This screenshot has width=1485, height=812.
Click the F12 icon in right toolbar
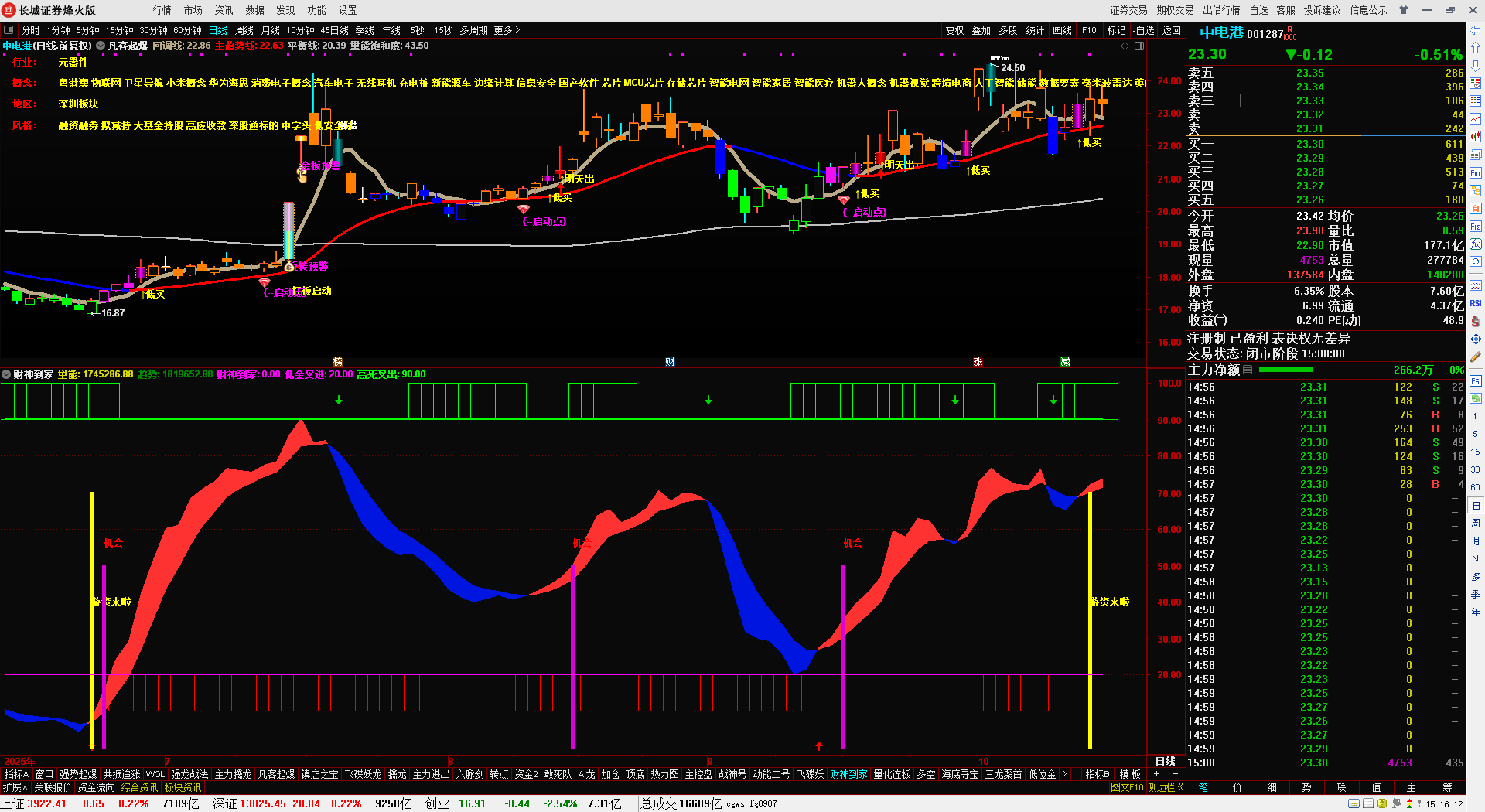pyautogui.click(x=1476, y=227)
